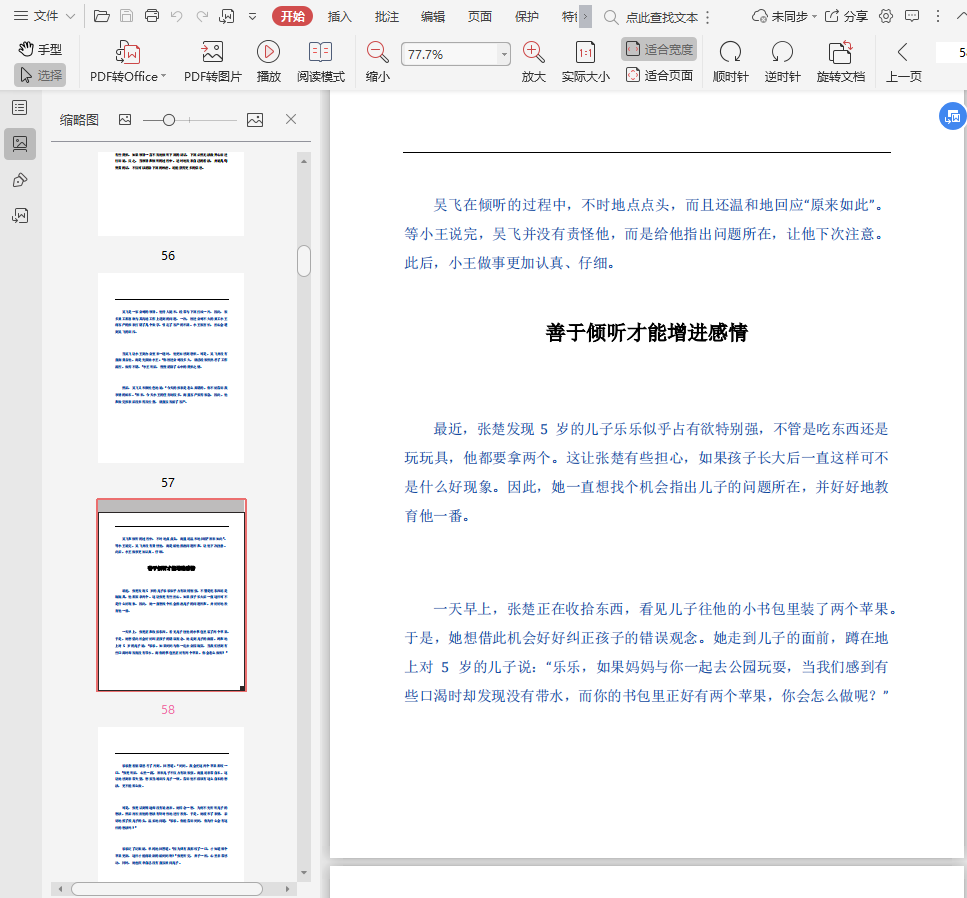Zoom out using the 缩小 magnifier
967x898 pixels.
pos(377,53)
